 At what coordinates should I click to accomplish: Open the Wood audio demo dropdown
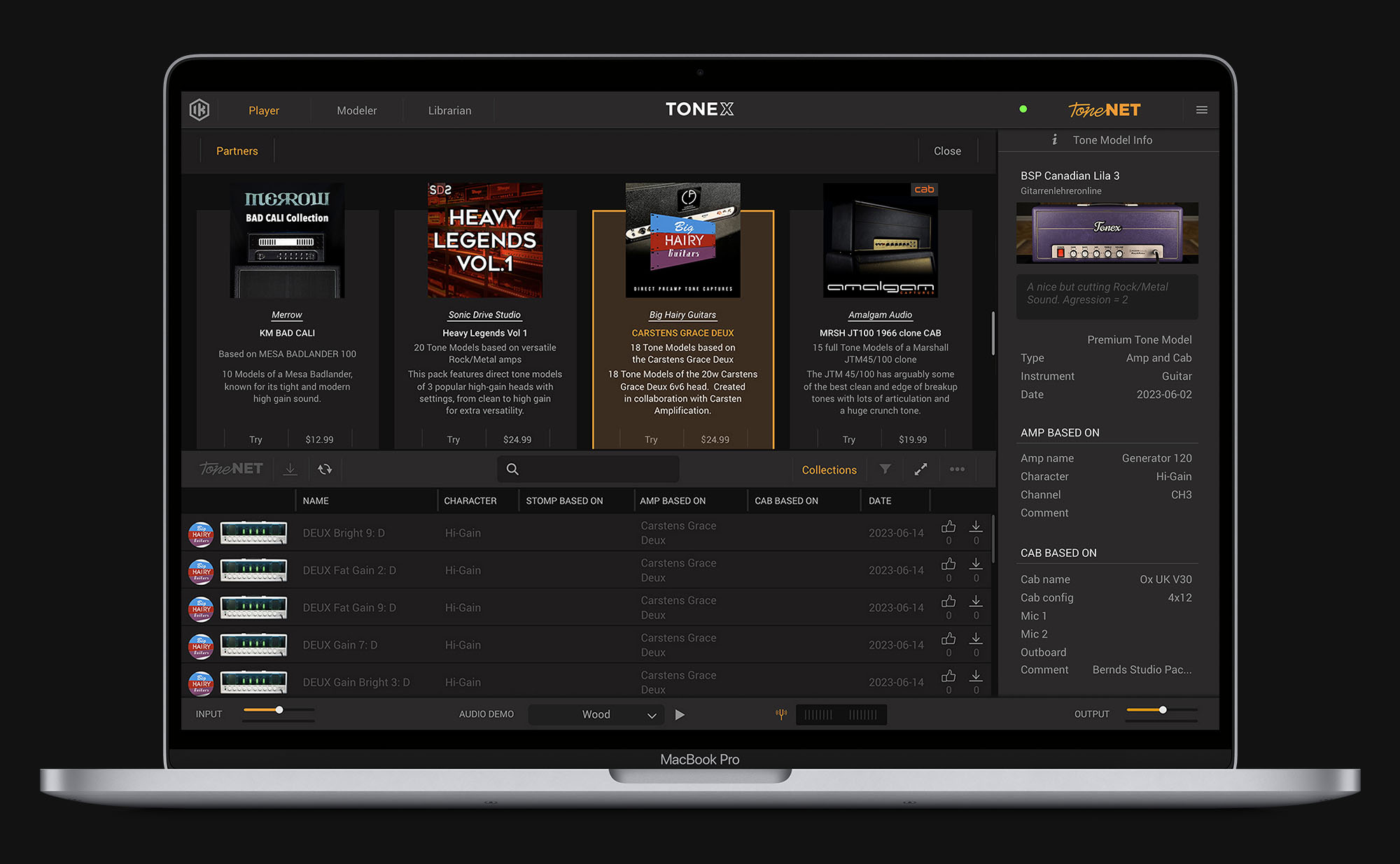pos(651,714)
